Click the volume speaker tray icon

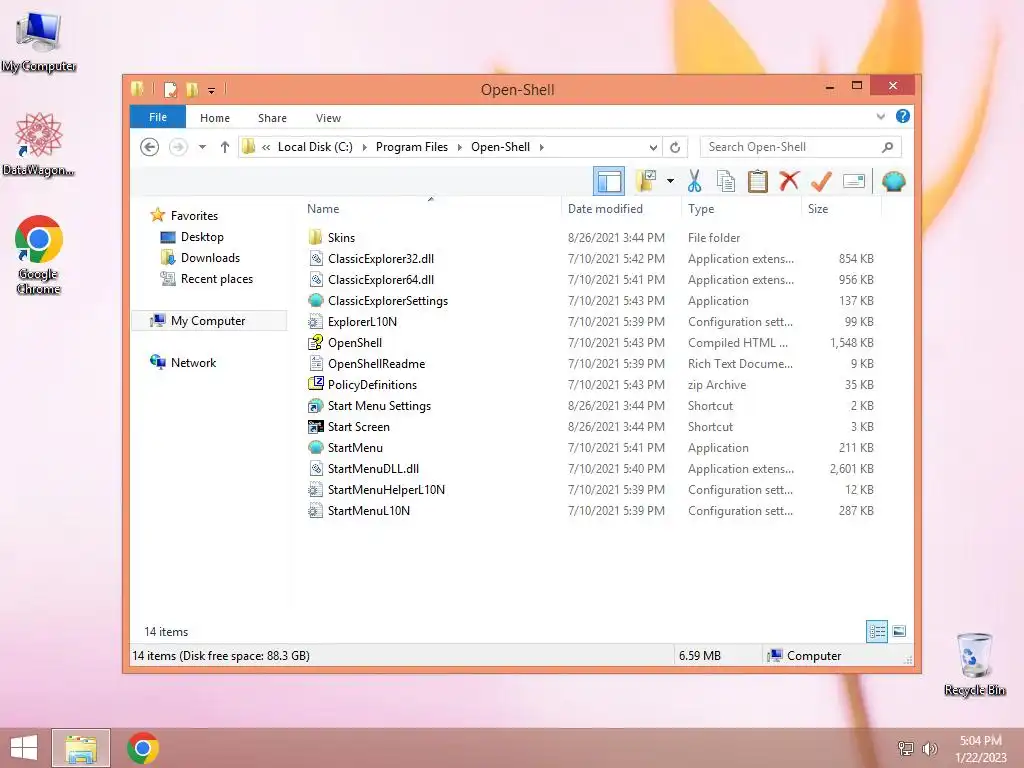(x=929, y=748)
